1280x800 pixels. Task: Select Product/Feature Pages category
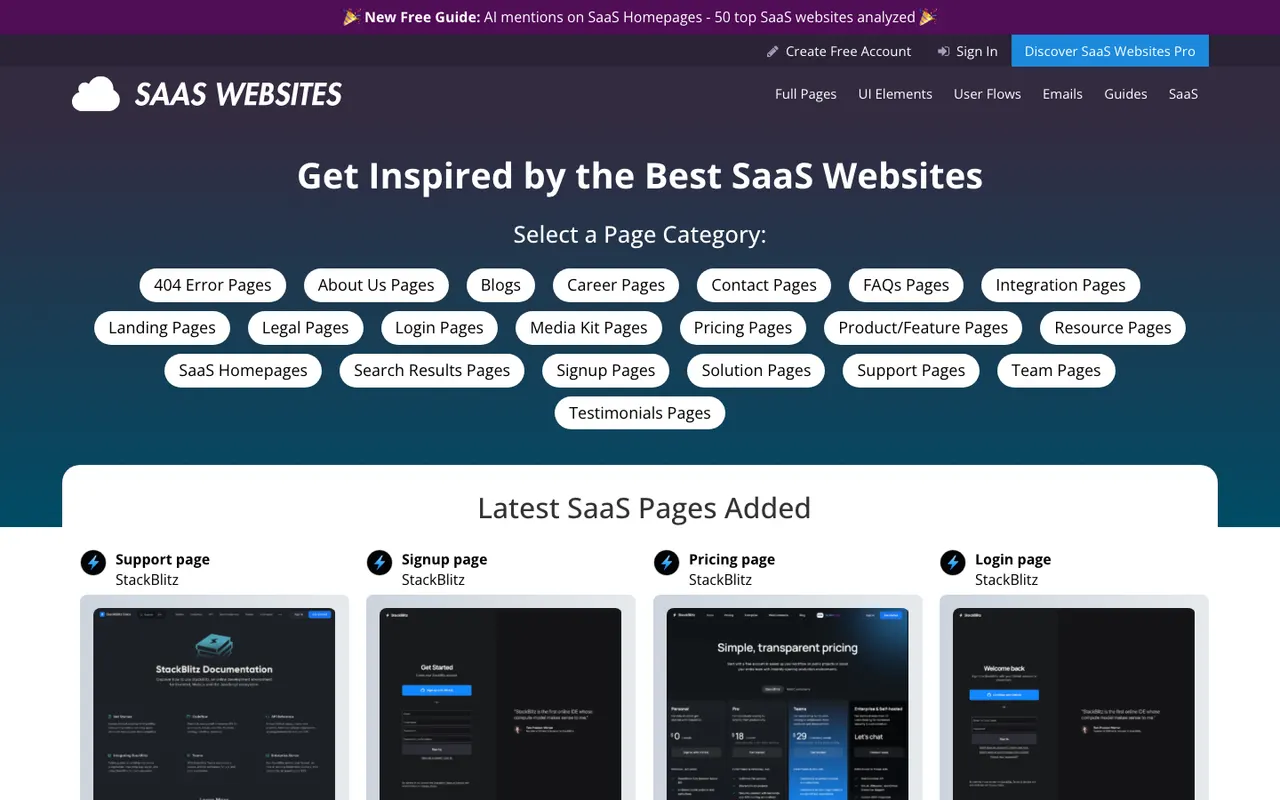[923, 328]
